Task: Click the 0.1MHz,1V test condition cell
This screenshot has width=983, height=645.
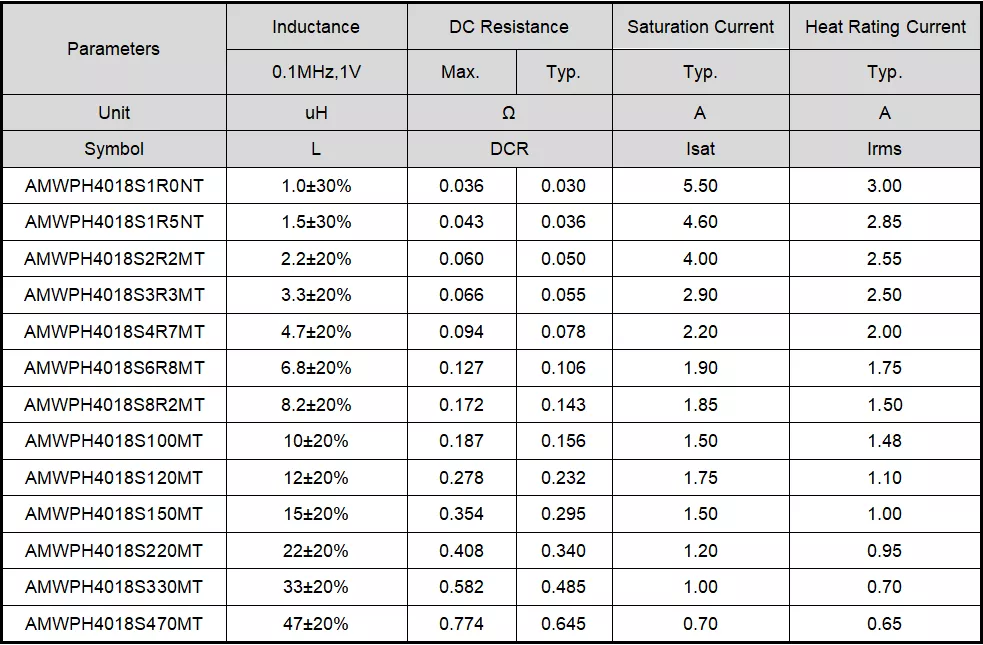Action: [x=316, y=72]
